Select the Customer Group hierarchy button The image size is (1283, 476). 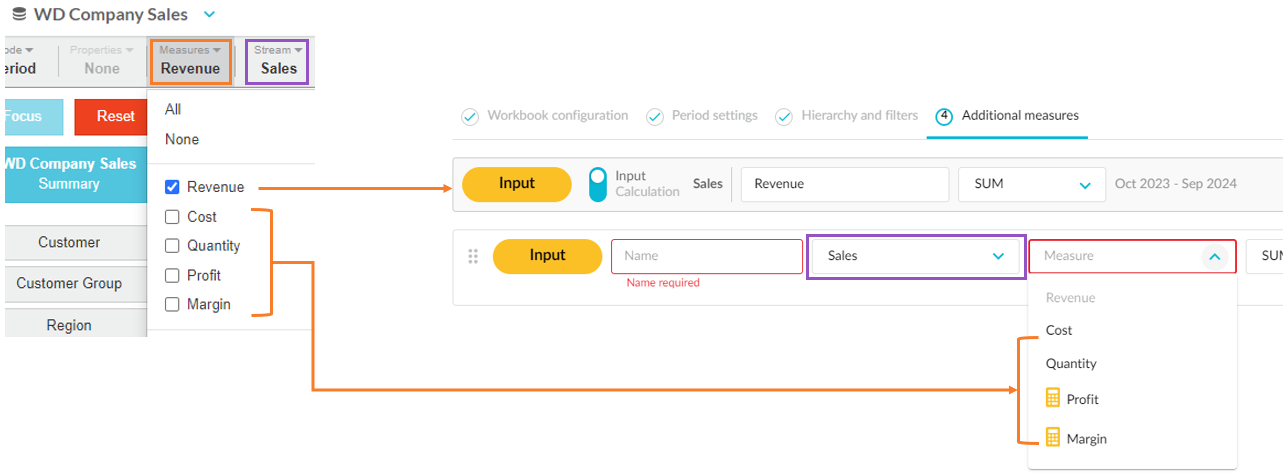[x=69, y=284]
